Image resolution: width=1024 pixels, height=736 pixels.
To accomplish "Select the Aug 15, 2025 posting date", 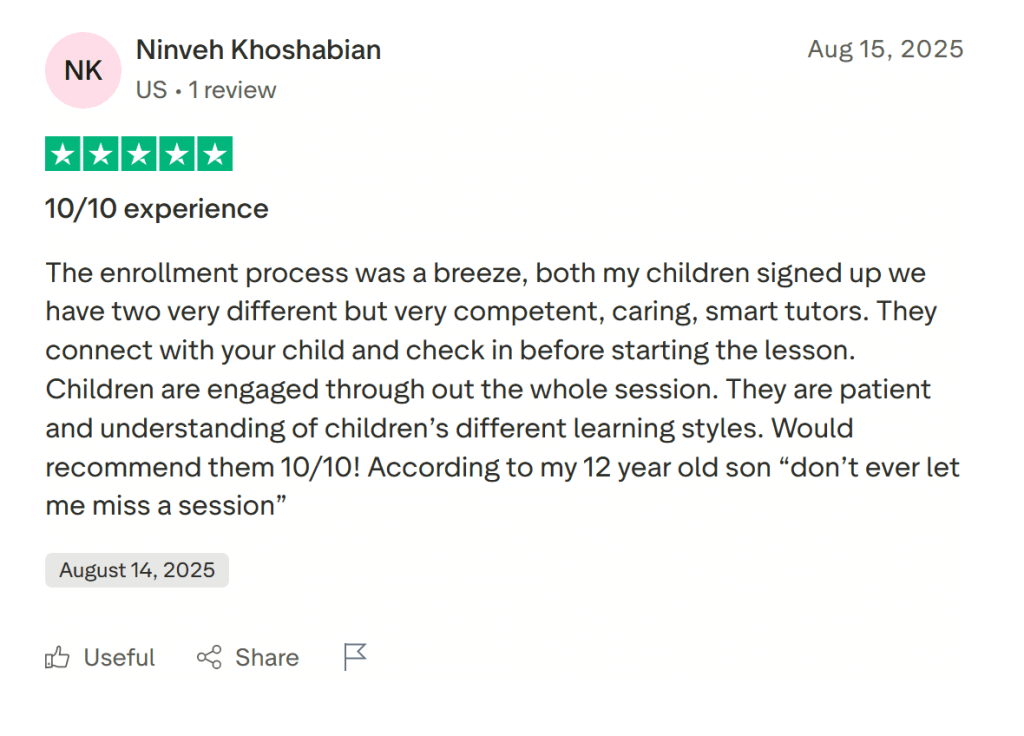I will pos(886,49).
